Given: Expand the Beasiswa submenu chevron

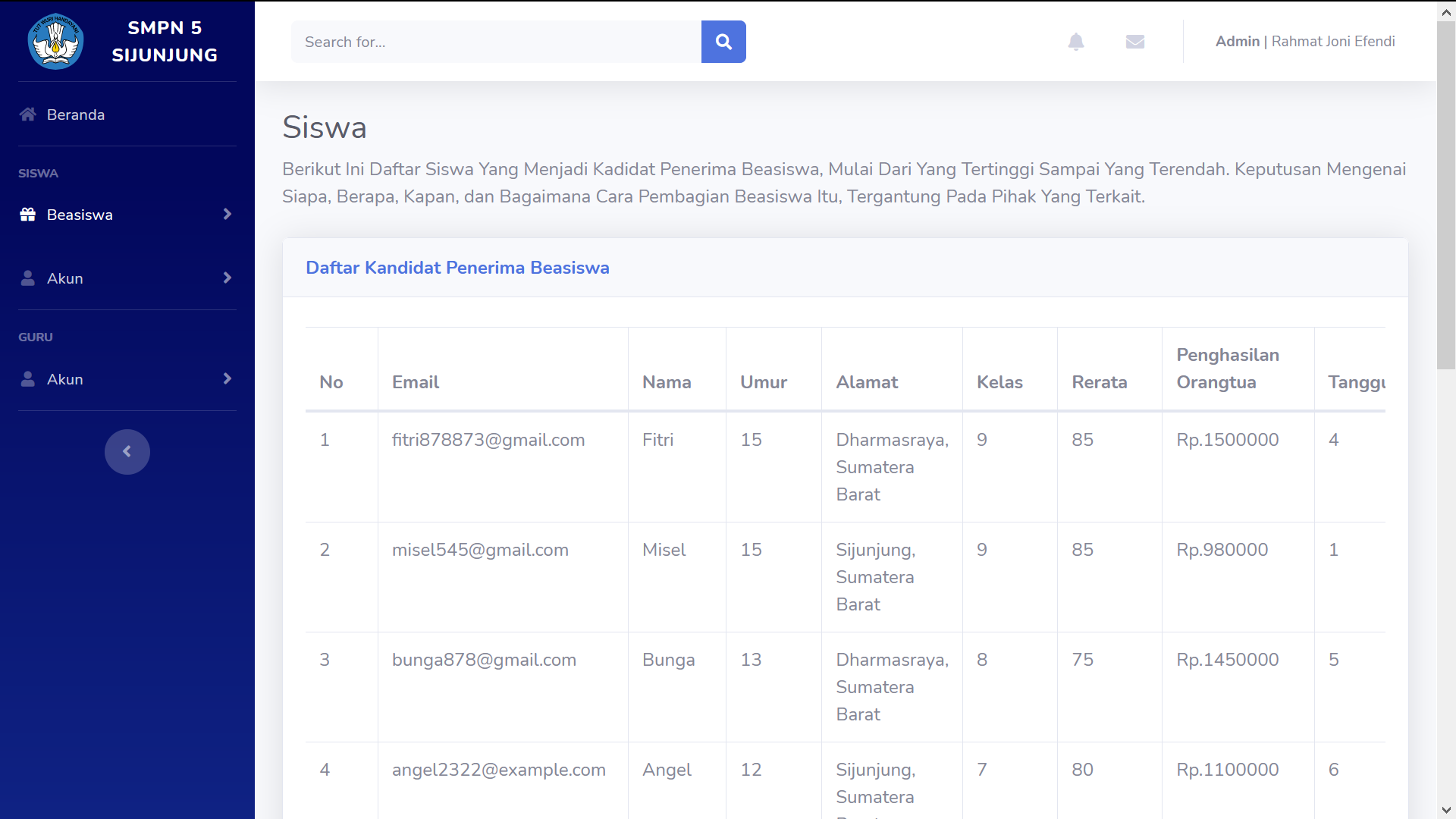Looking at the screenshot, I should [x=227, y=215].
